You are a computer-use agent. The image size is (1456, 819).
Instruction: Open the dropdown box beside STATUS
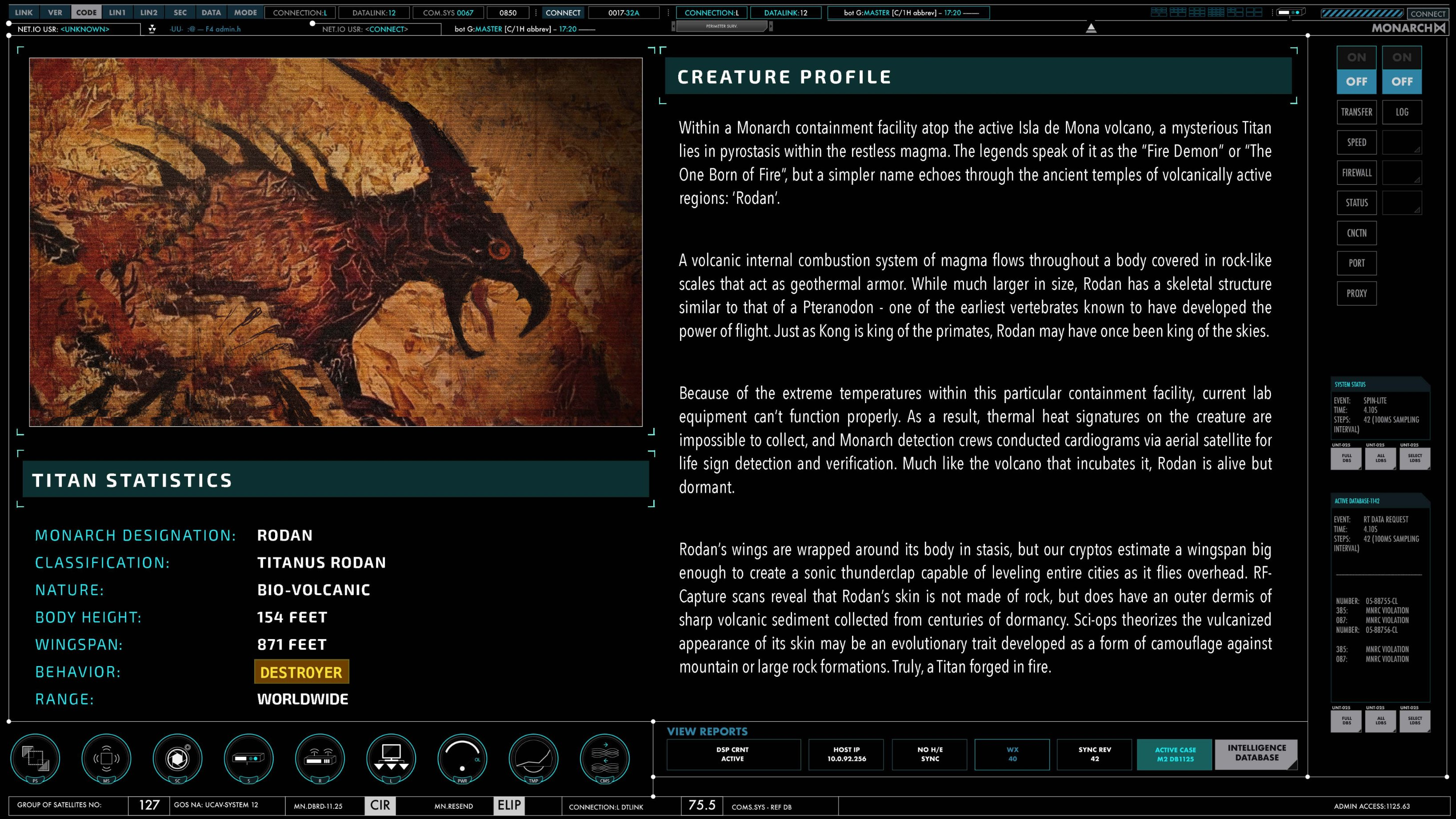point(1402,203)
